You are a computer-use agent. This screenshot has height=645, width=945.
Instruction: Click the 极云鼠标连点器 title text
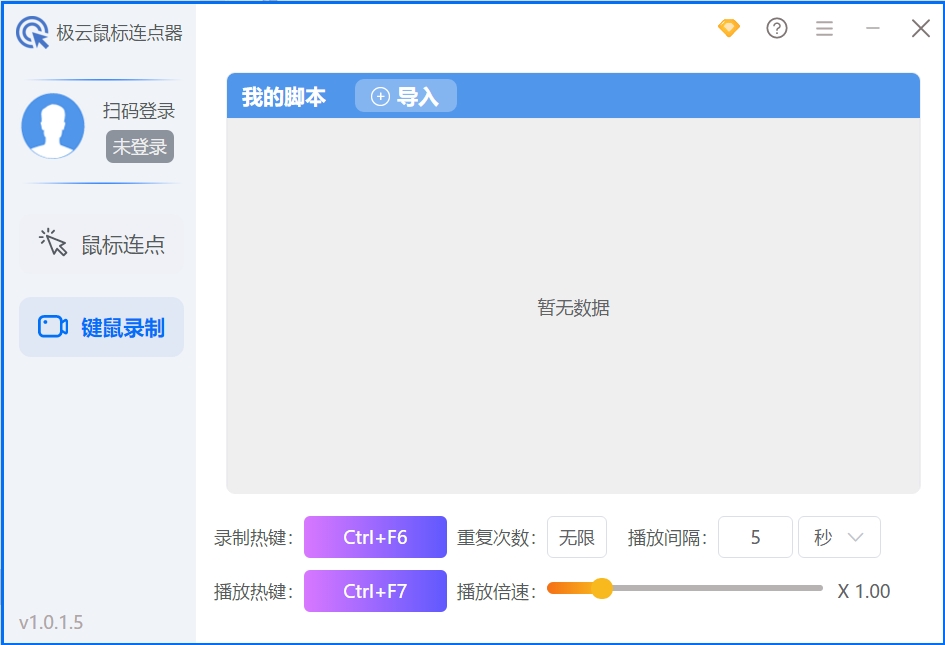119,33
